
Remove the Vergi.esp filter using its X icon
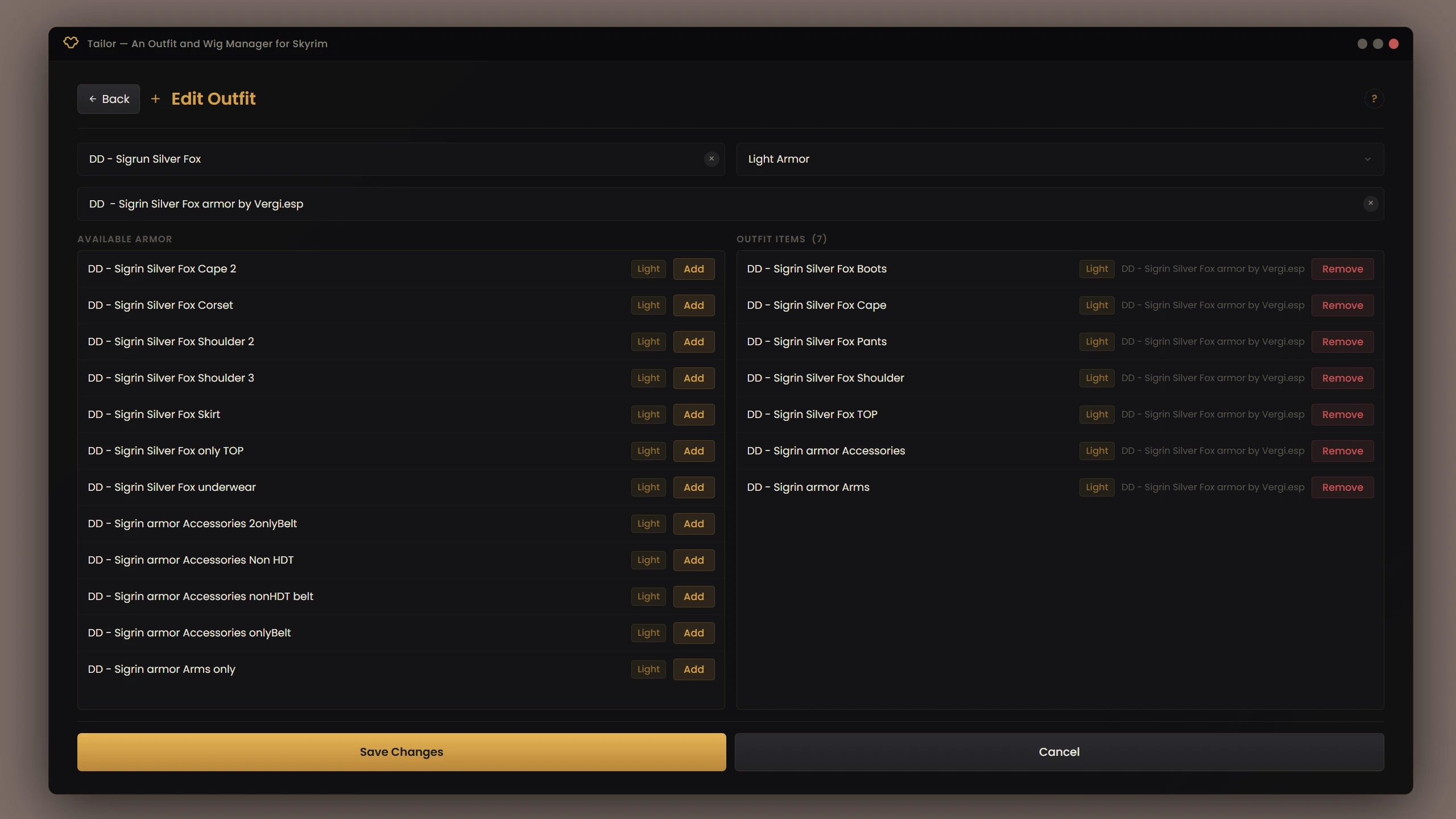[x=1370, y=204]
